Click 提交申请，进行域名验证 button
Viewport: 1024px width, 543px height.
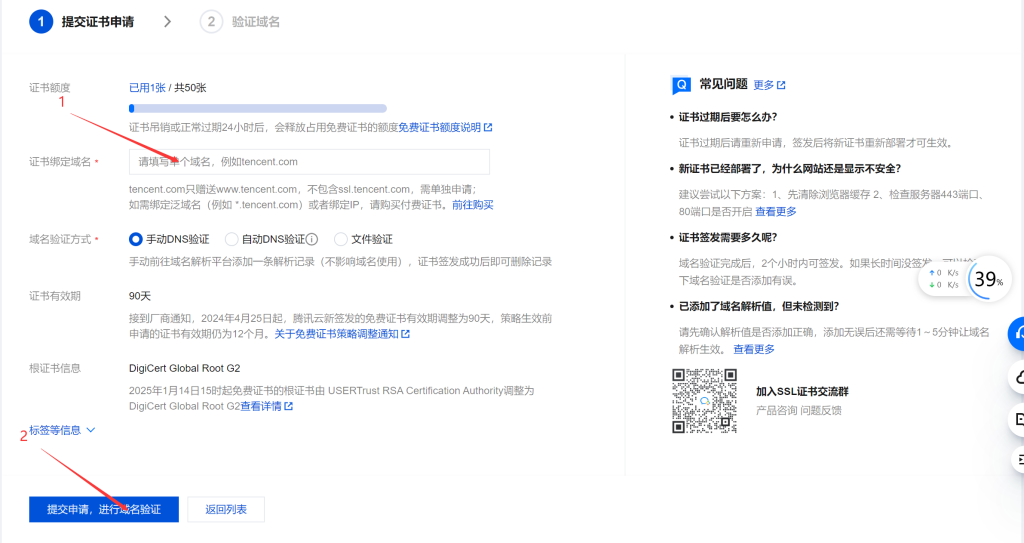[103, 509]
